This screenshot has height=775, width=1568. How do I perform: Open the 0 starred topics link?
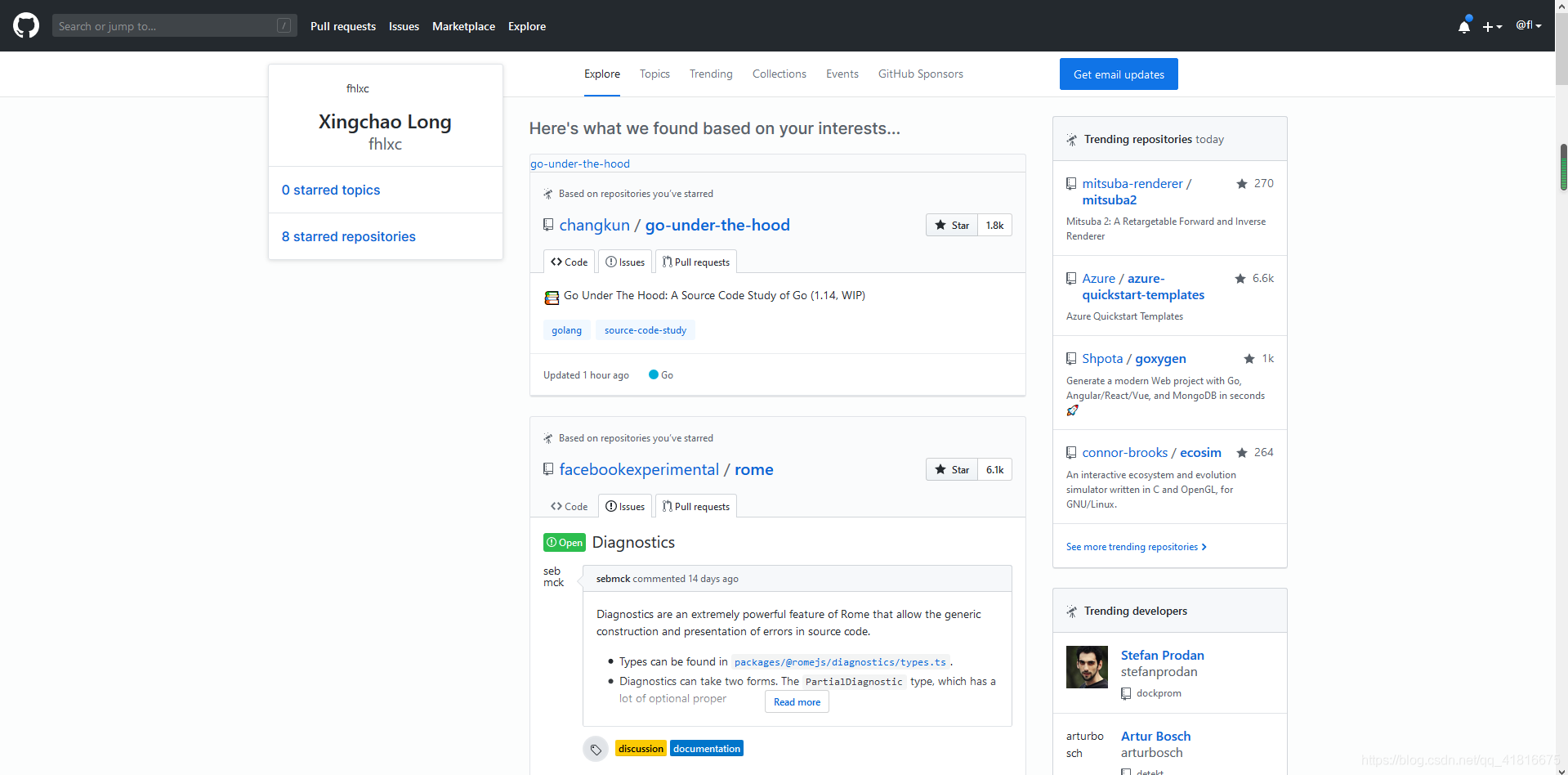[x=331, y=190]
